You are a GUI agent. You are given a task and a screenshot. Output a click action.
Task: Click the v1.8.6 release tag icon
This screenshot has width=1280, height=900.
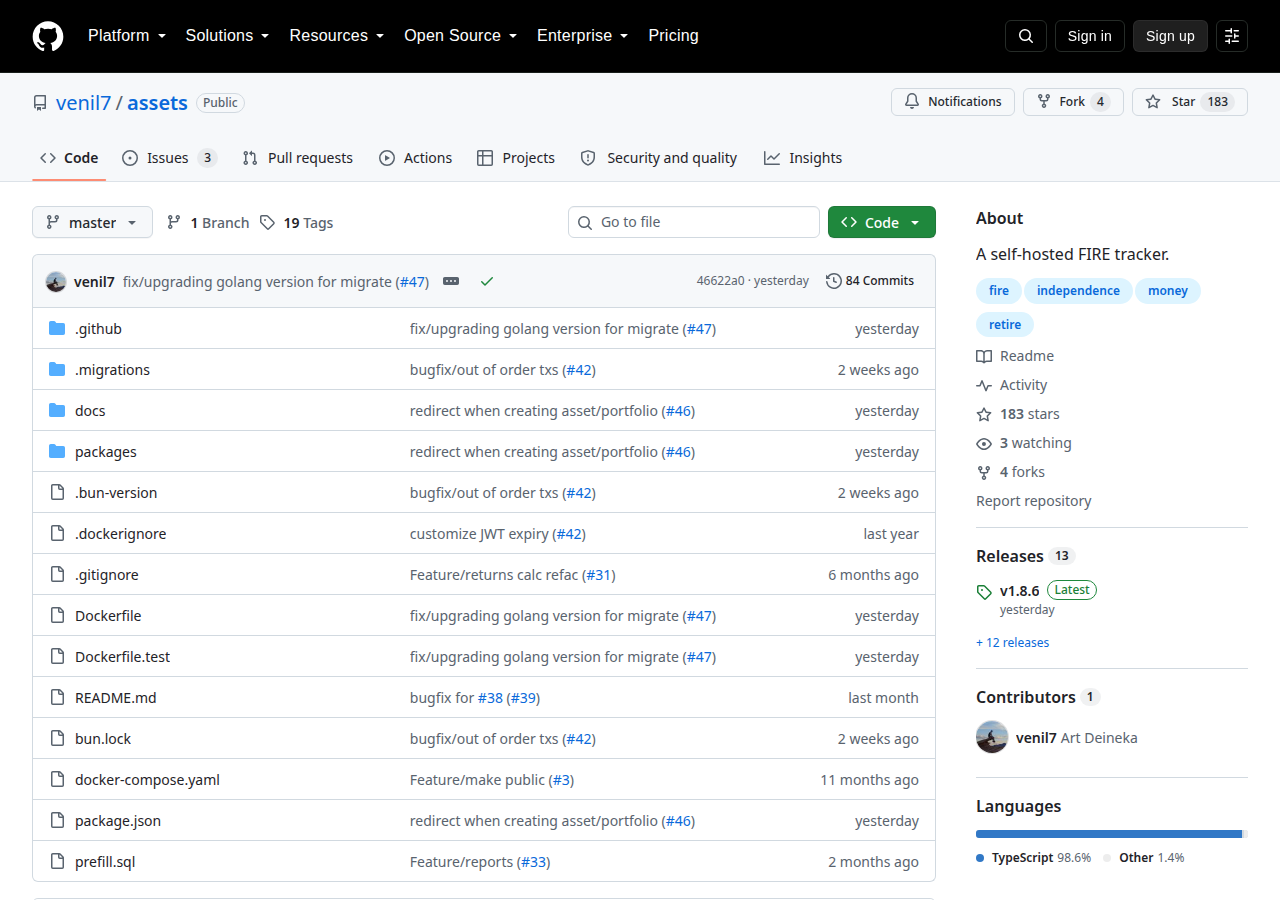[984, 591]
